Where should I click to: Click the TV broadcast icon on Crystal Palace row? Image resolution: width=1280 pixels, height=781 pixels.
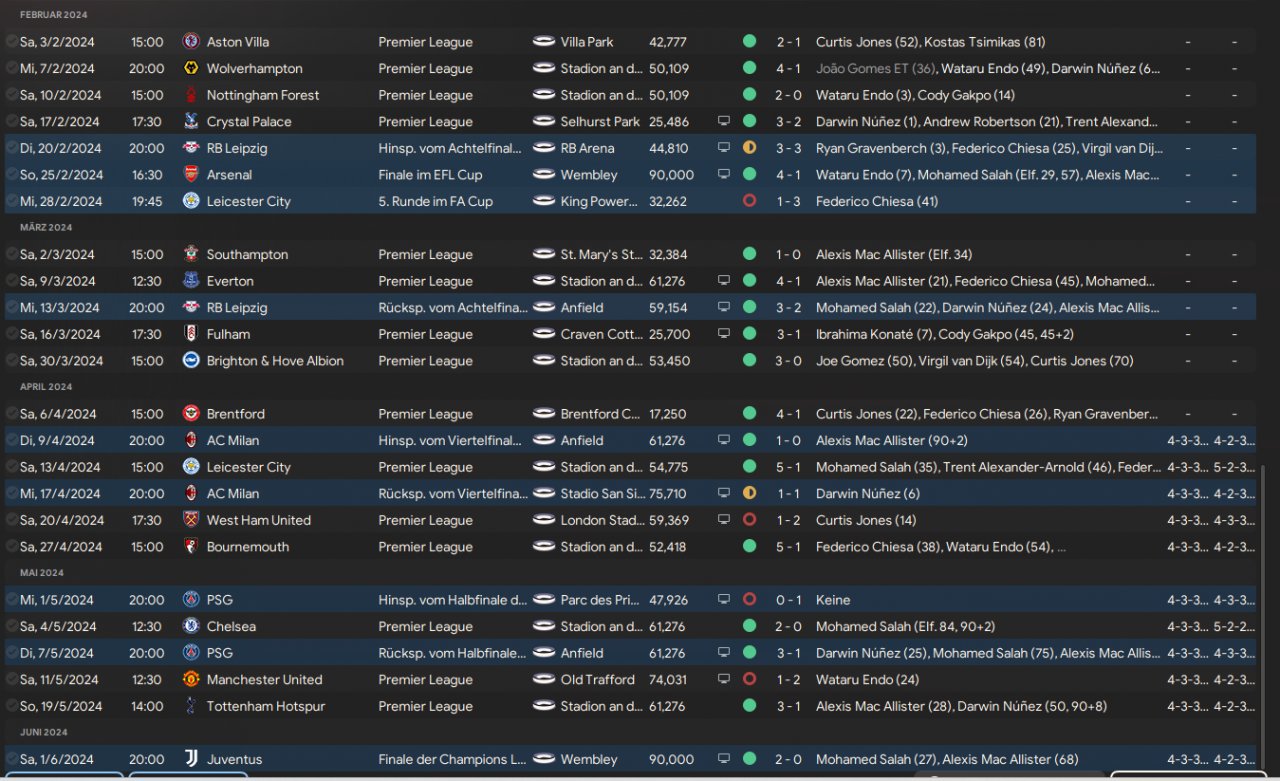[724, 122]
